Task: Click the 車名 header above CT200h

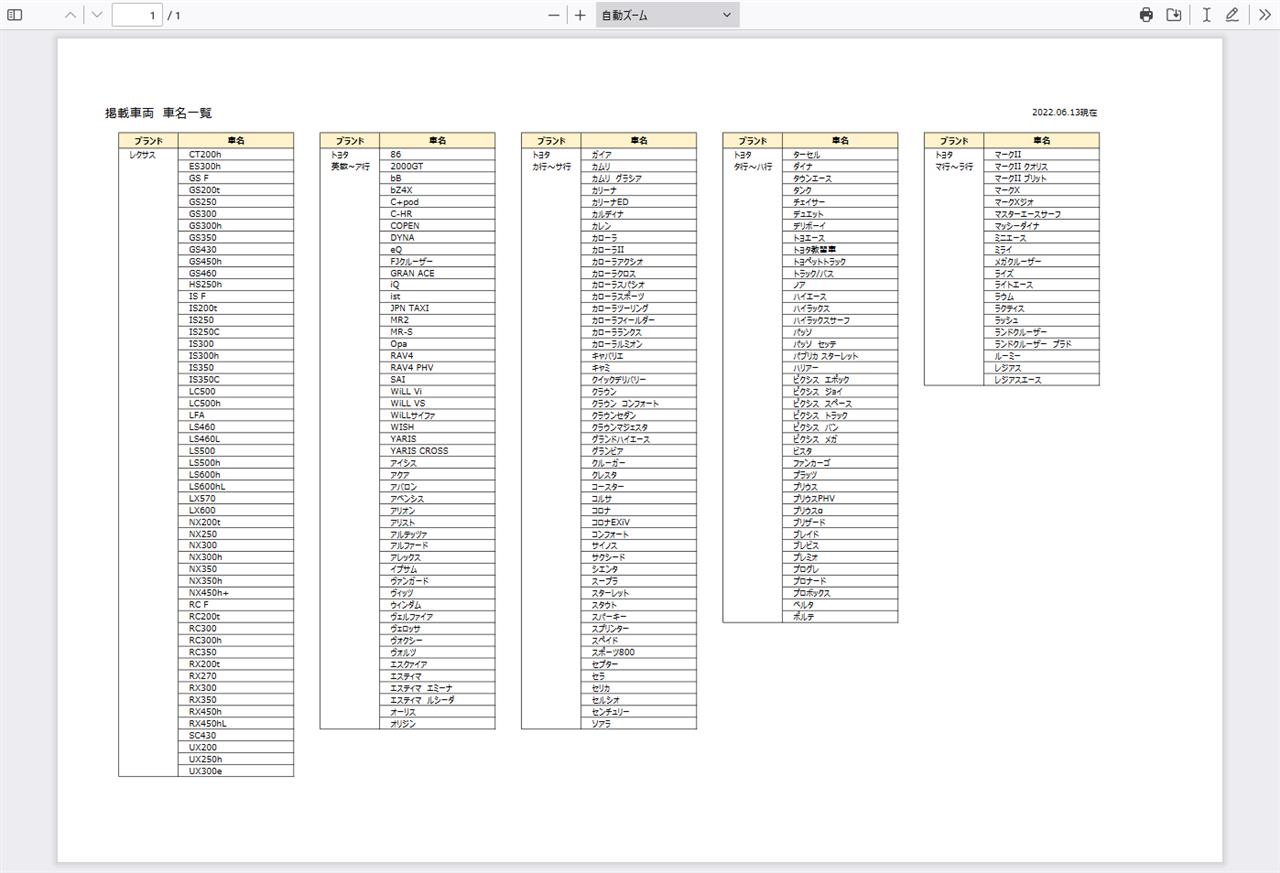Action: pos(236,141)
